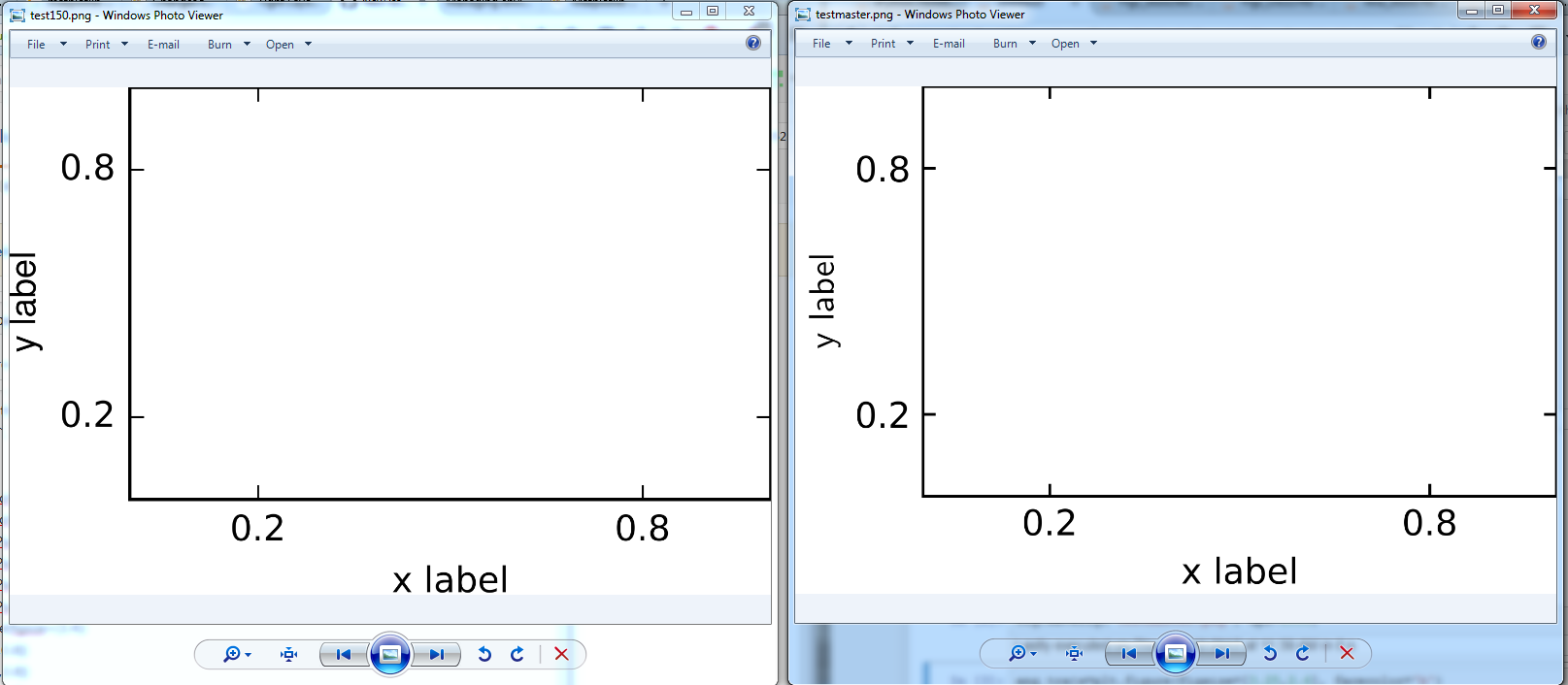Click actual size icon in testmaster.png viewer
This screenshot has height=685, width=1568.
[1074, 653]
